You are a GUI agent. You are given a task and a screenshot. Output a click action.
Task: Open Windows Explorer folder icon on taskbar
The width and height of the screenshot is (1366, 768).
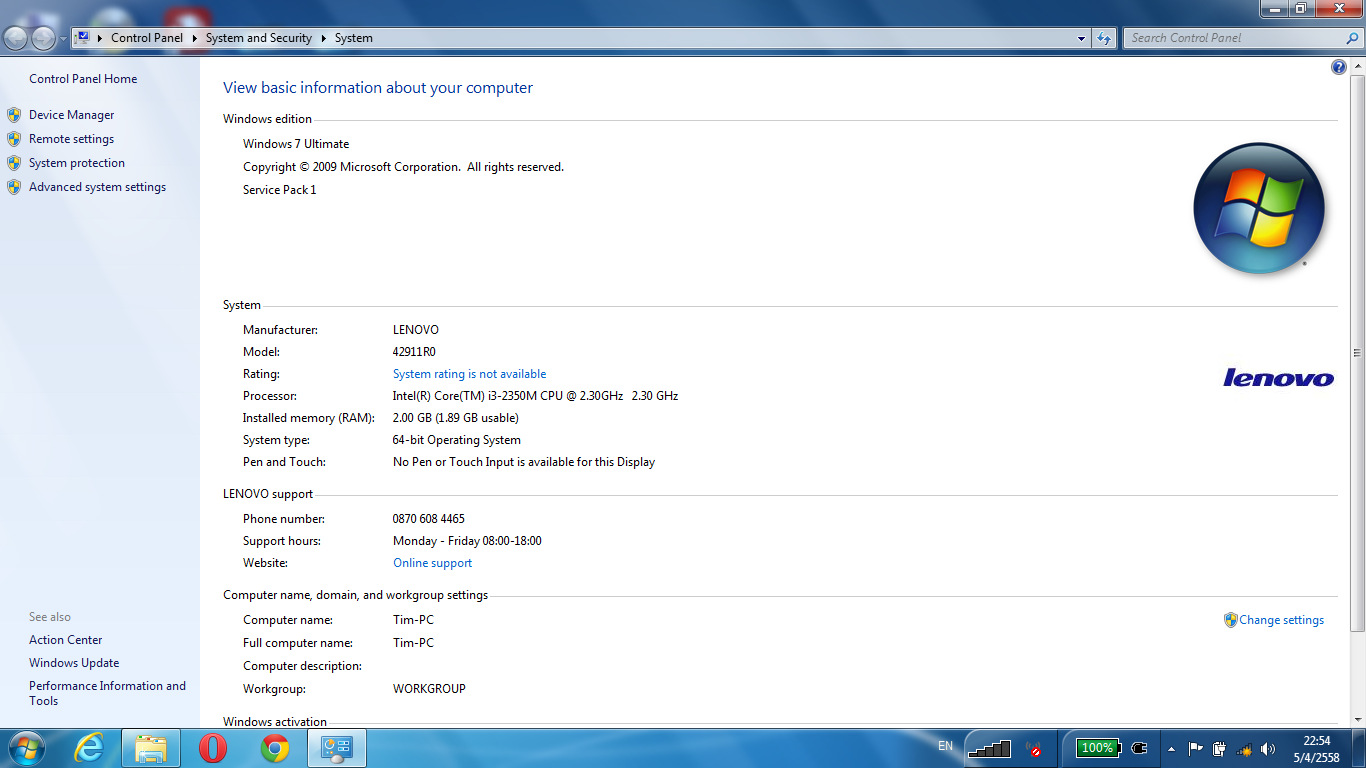click(151, 748)
